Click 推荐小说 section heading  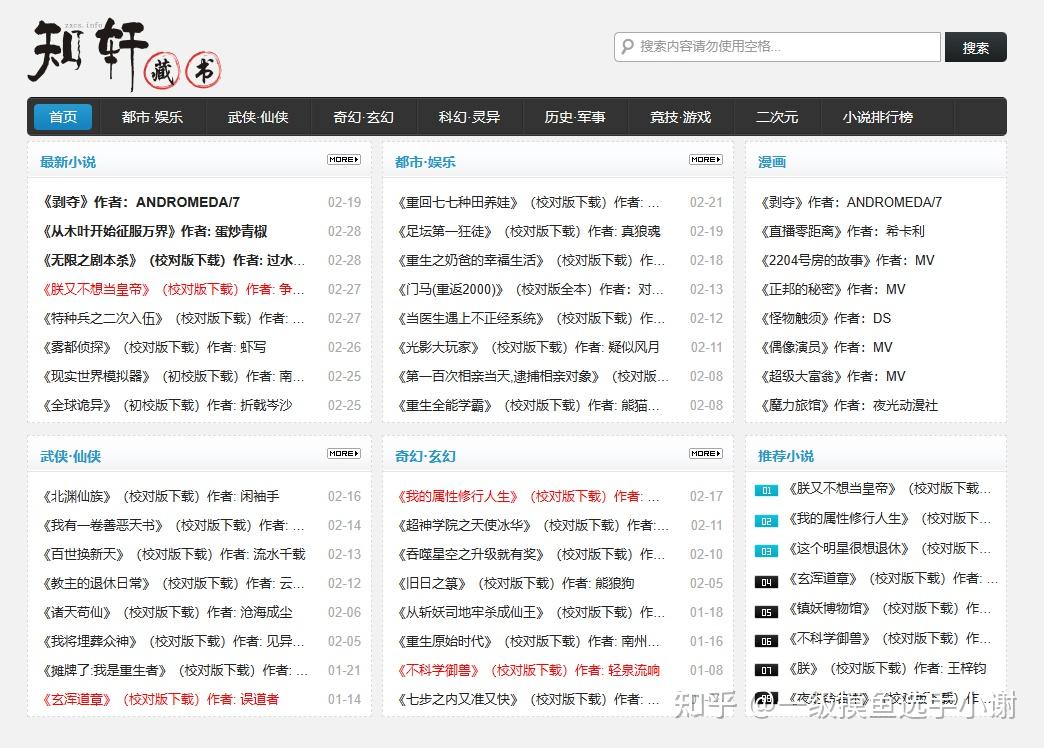(x=786, y=456)
